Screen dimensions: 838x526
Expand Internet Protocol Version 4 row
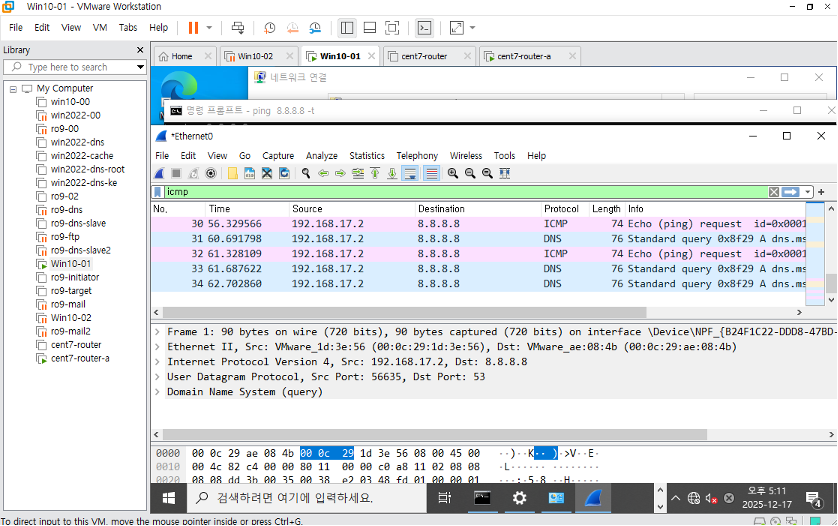coord(158,362)
